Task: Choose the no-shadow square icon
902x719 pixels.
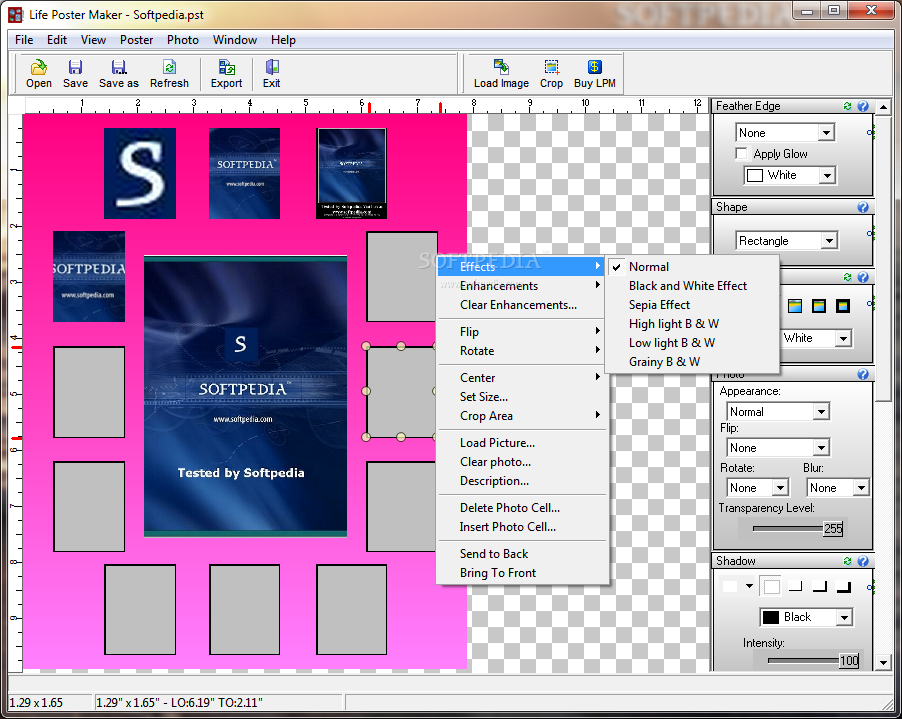Action: point(771,587)
